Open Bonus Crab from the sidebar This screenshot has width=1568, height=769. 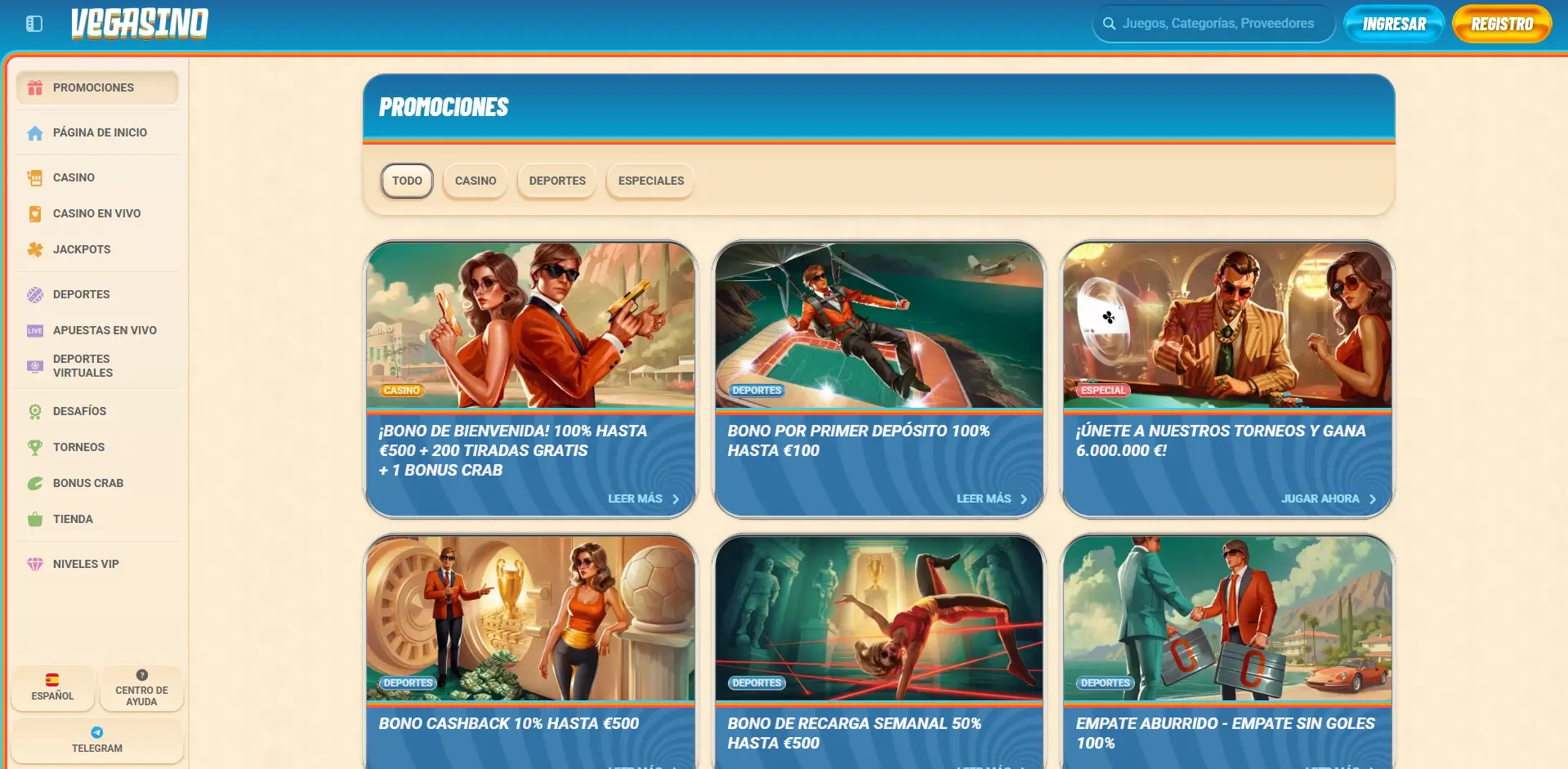pos(87,483)
